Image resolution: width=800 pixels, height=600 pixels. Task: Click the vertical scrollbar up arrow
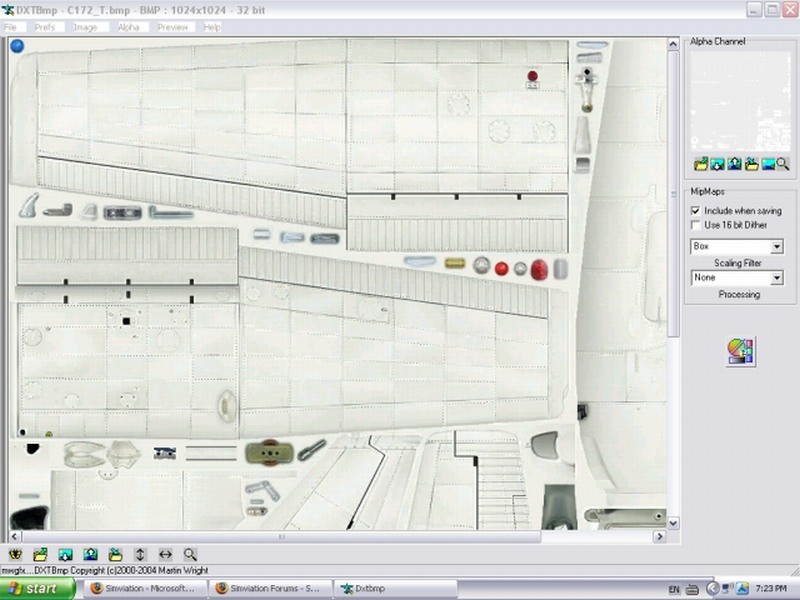(x=673, y=44)
